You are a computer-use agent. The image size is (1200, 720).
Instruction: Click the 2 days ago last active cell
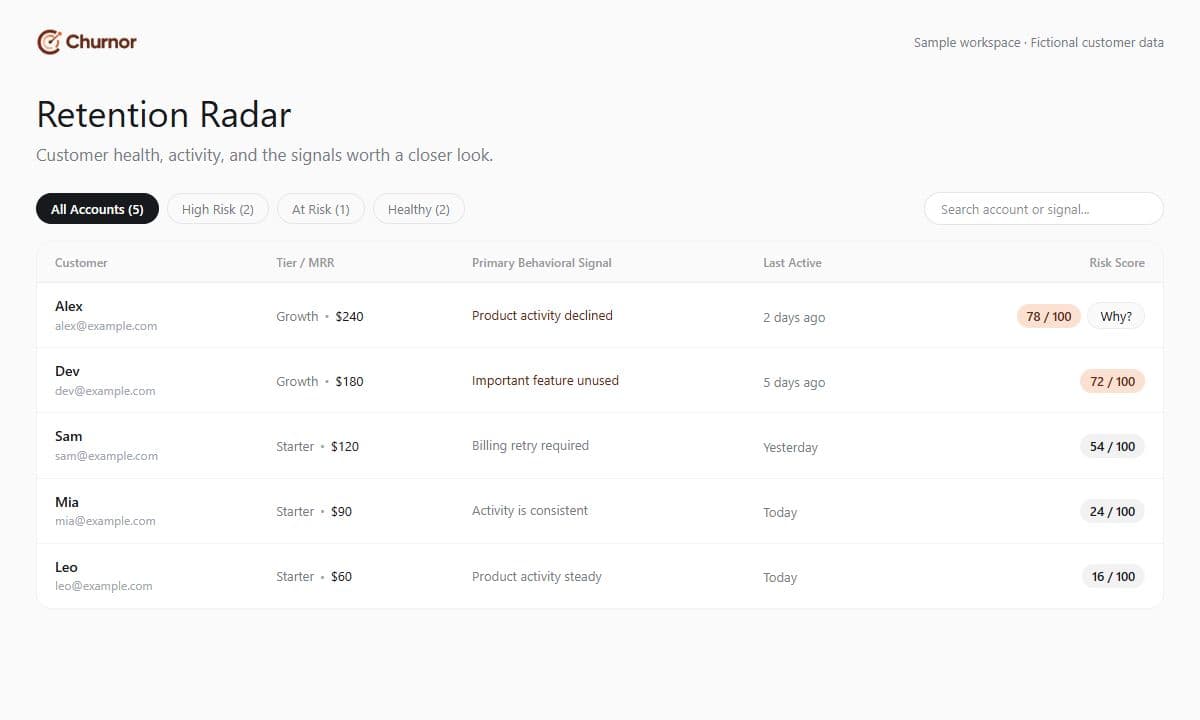[x=794, y=317]
